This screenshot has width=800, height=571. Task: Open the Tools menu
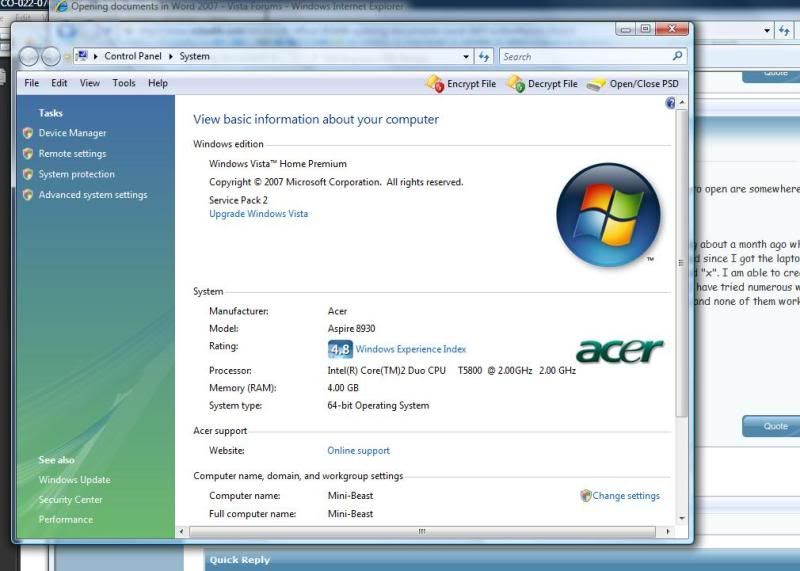(124, 83)
